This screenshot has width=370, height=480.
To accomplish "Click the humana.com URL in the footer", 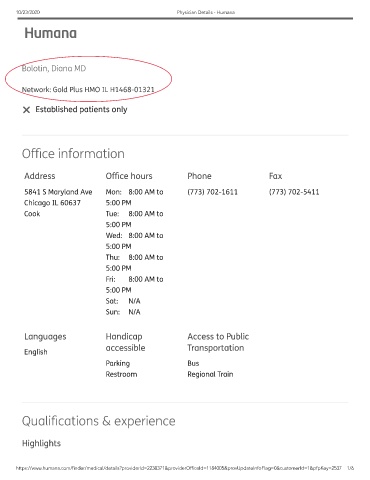I will pos(179,468).
